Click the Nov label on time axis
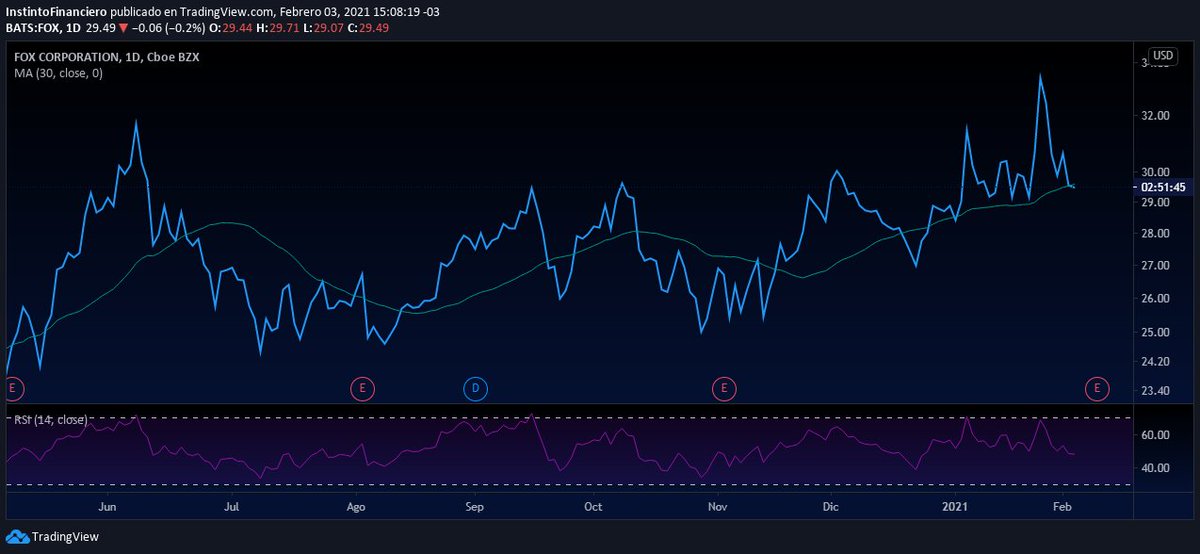 point(716,507)
